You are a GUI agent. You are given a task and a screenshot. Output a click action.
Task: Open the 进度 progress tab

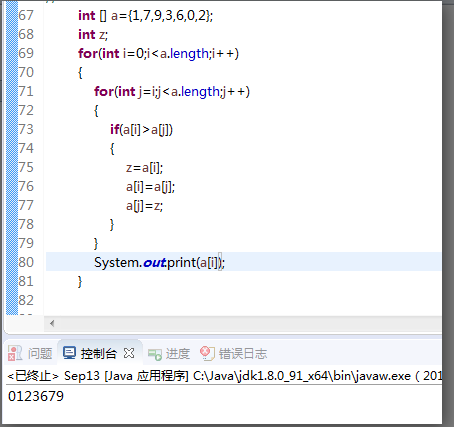[177, 354]
